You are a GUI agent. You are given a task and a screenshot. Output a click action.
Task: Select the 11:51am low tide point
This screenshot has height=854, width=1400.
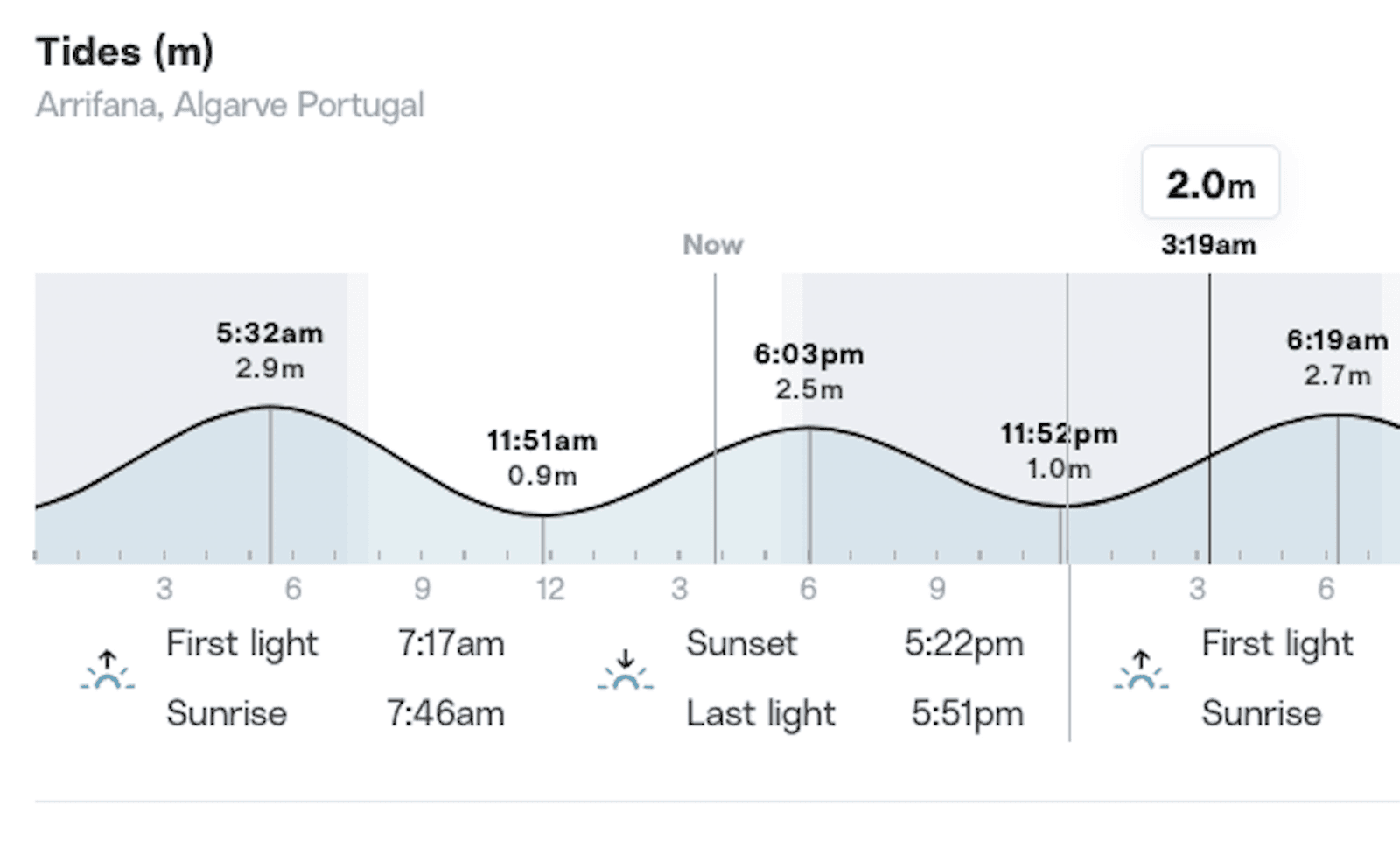542,514
